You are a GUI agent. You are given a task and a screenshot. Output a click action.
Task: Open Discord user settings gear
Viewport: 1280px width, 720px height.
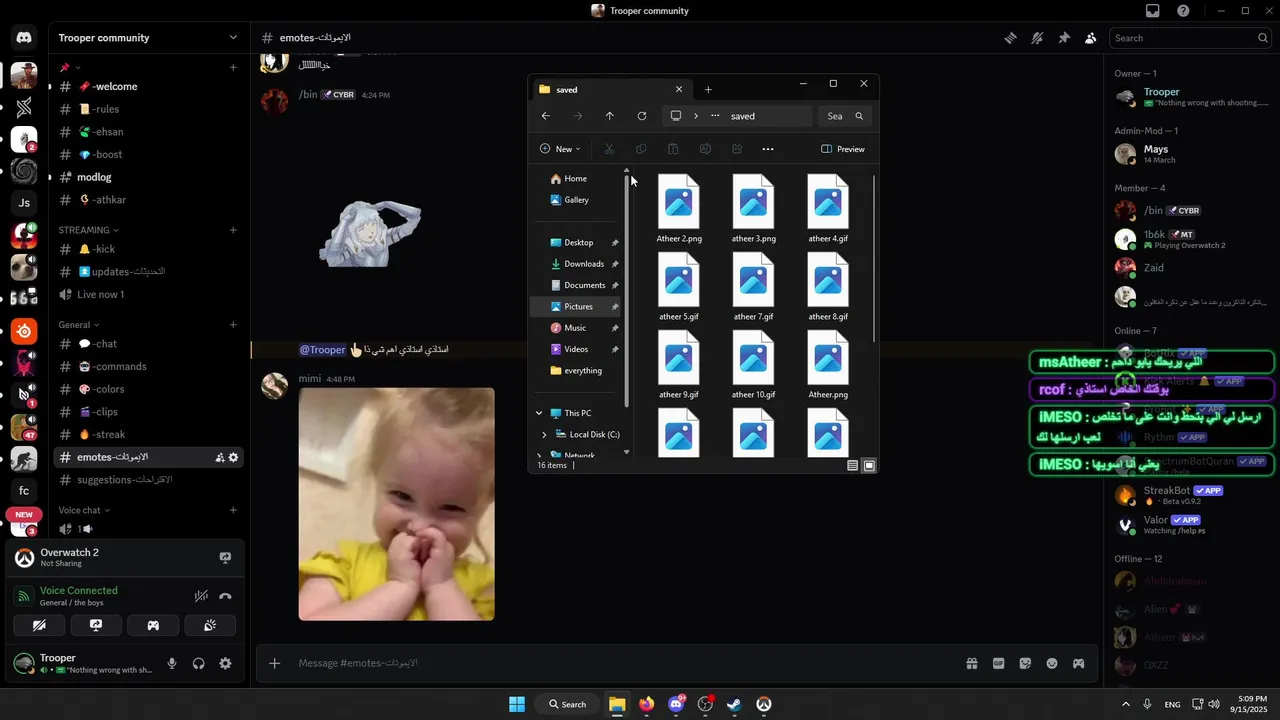click(x=225, y=663)
